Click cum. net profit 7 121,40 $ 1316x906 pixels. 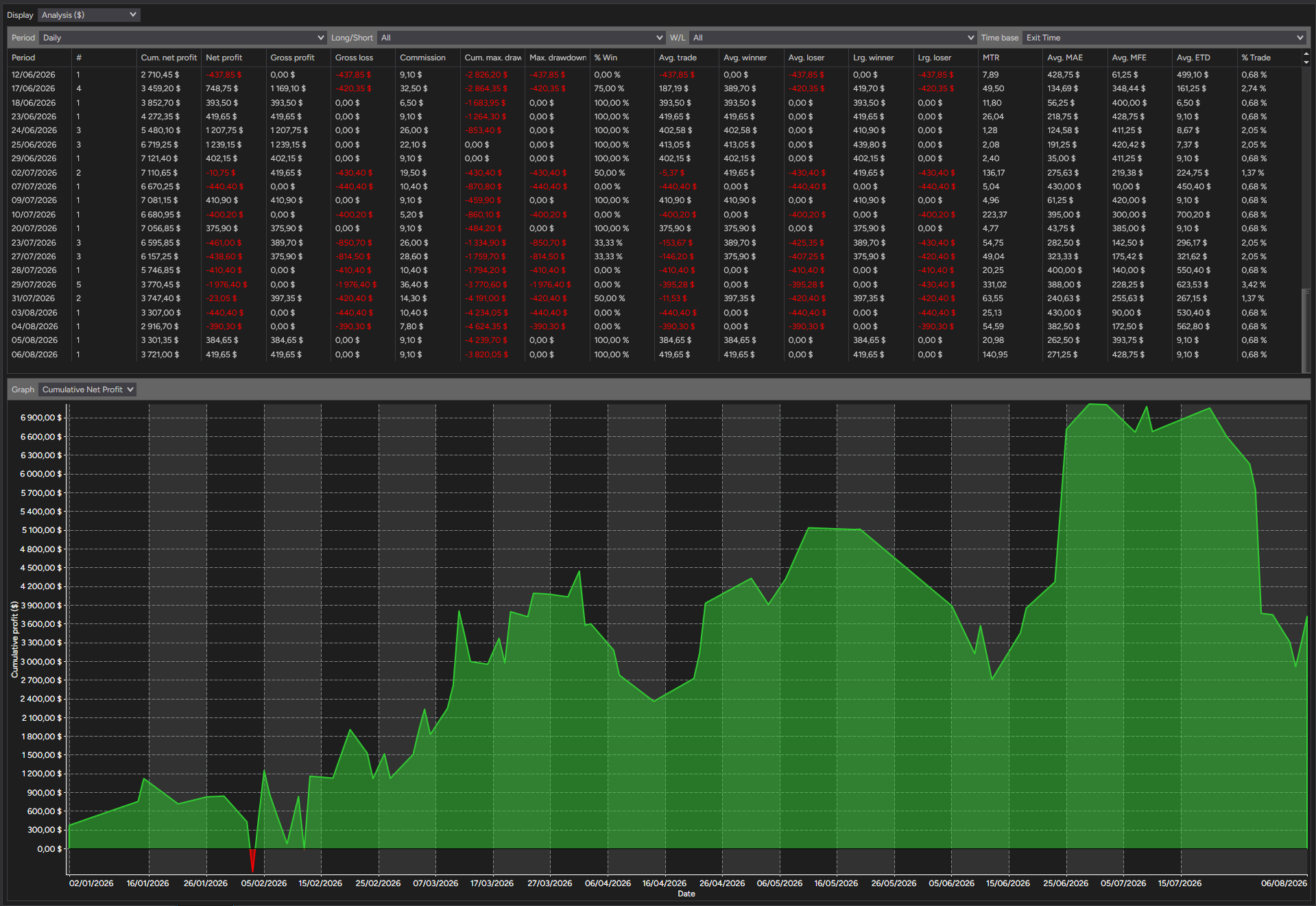159,158
